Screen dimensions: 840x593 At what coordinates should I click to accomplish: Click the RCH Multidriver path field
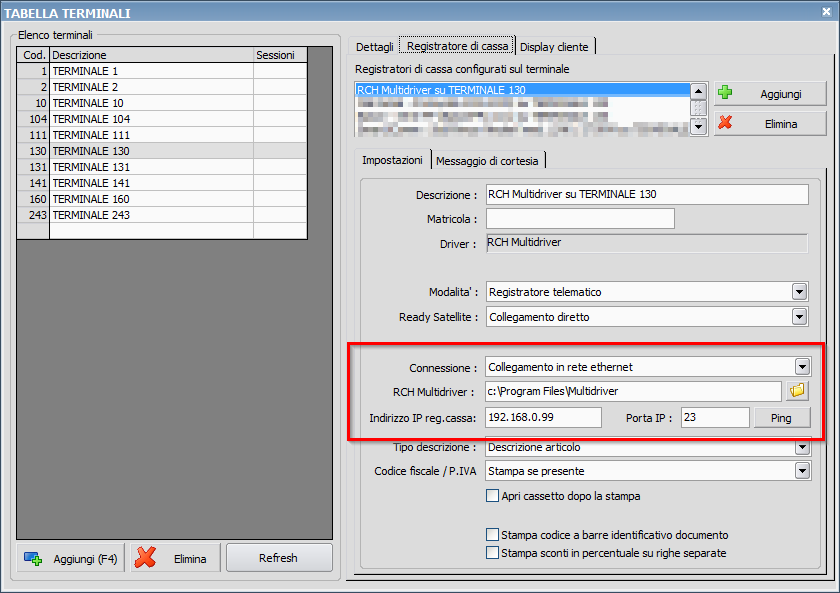coord(633,391)
